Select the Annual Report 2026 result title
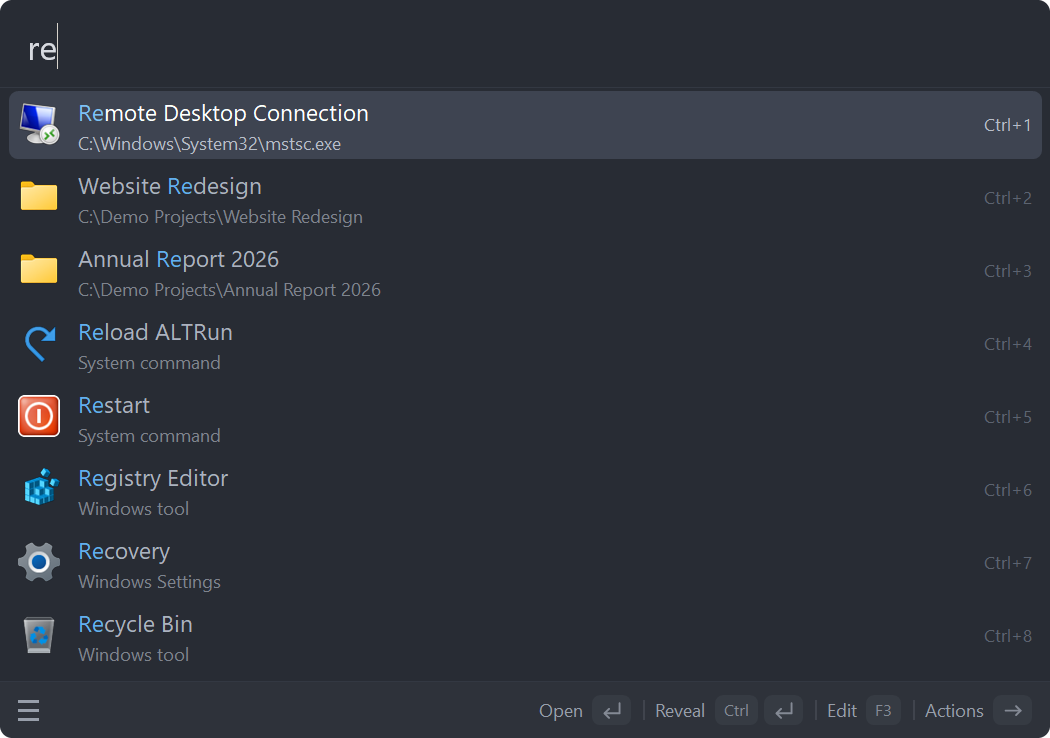The image size is (1050, 738). [178, 259]
